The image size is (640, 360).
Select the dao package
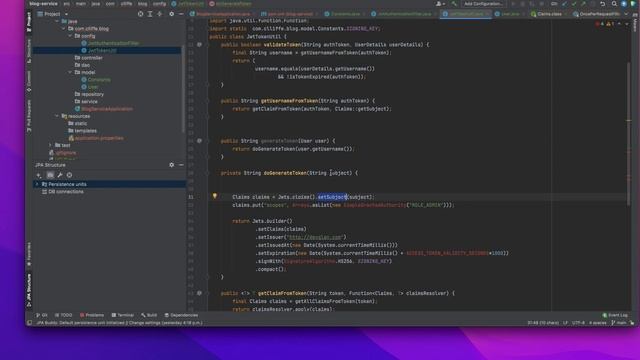82,65
